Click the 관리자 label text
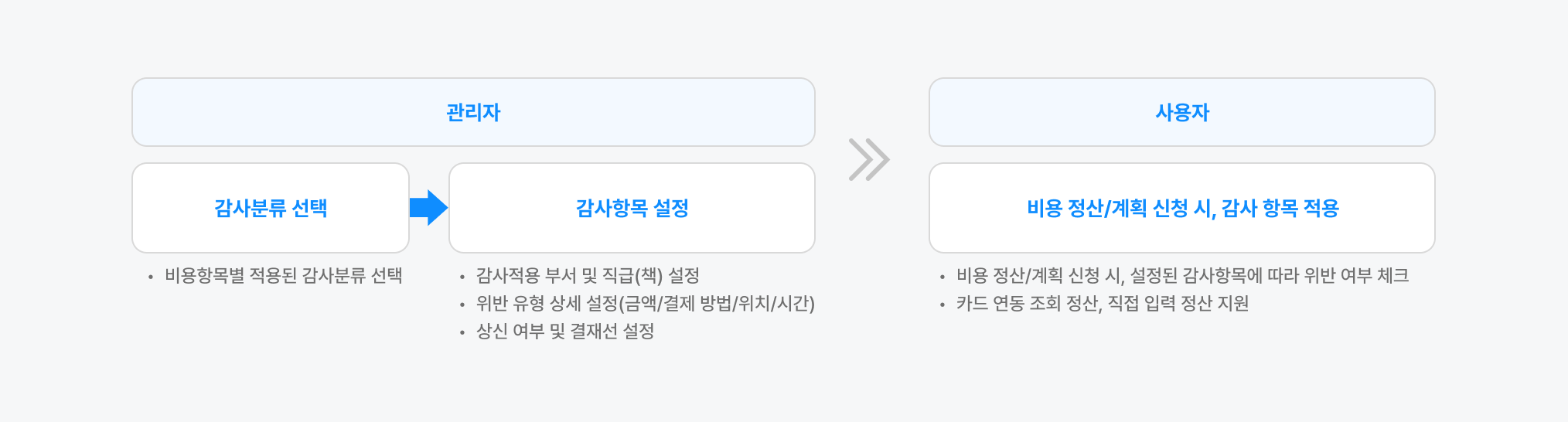This screenshot has height=422, width=1568. pyautogui.click(x=473, y=112)
